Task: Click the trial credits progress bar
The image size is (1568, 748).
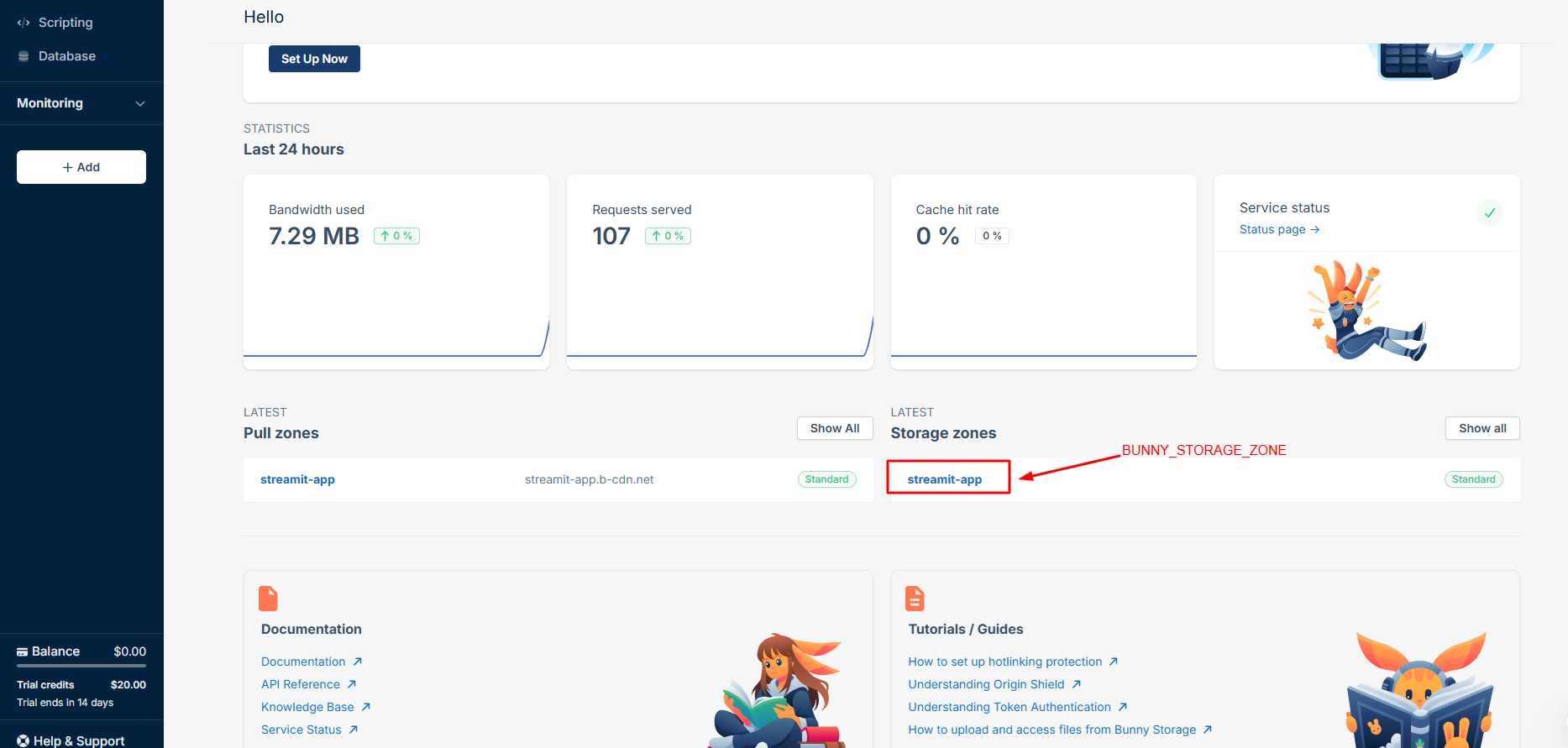Action: 81,667
